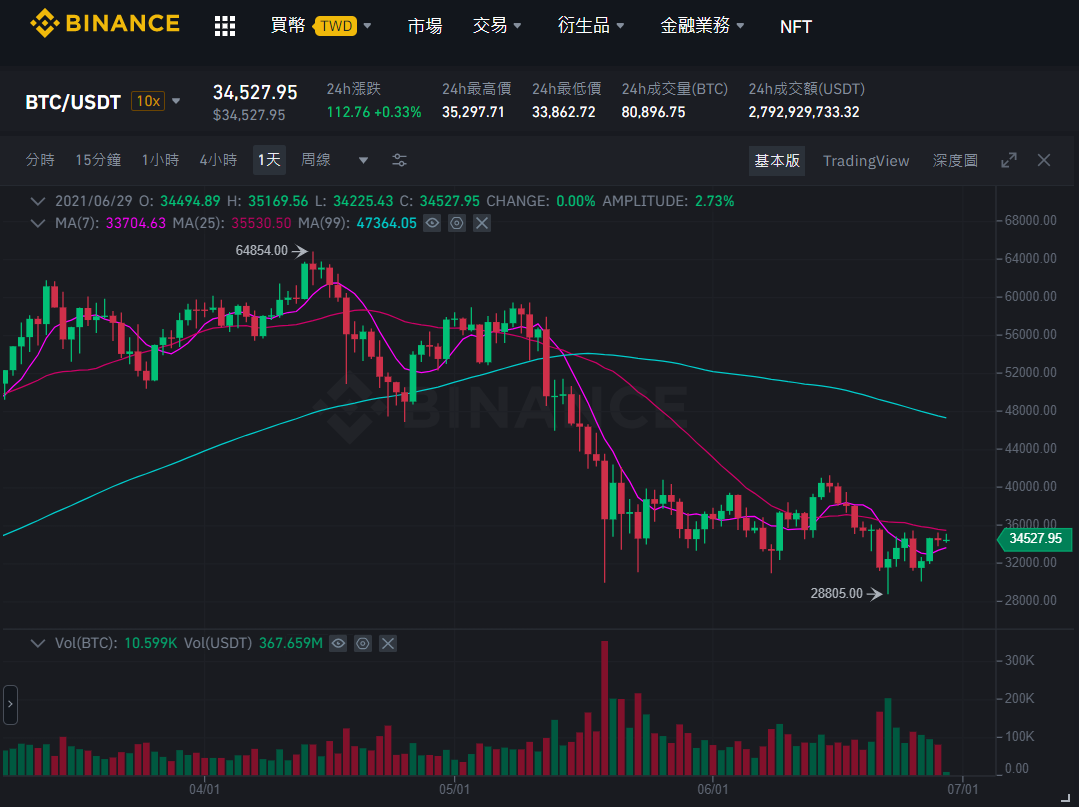This screenshot has height=807, width=1079.
Task: Toggle MA indicator visibility eye icon
Action: coord(431,223)
